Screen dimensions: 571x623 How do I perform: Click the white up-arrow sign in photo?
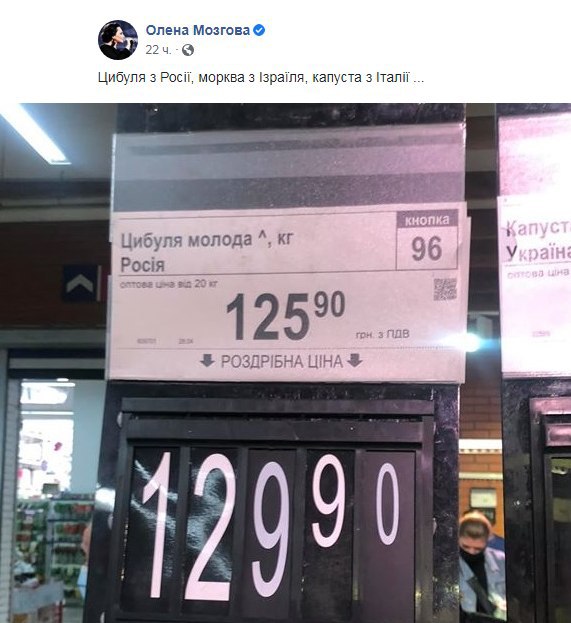tap(81, 283)
